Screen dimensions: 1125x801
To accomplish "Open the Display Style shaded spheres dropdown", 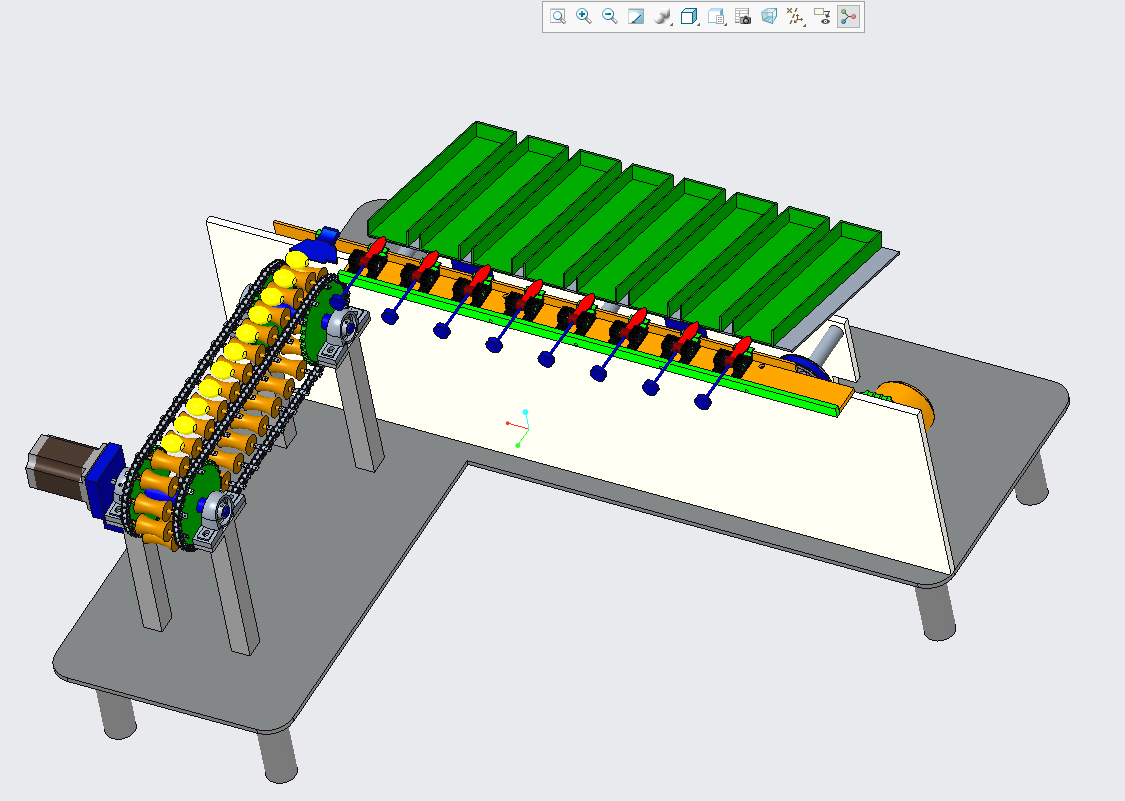I will point(663,17).
